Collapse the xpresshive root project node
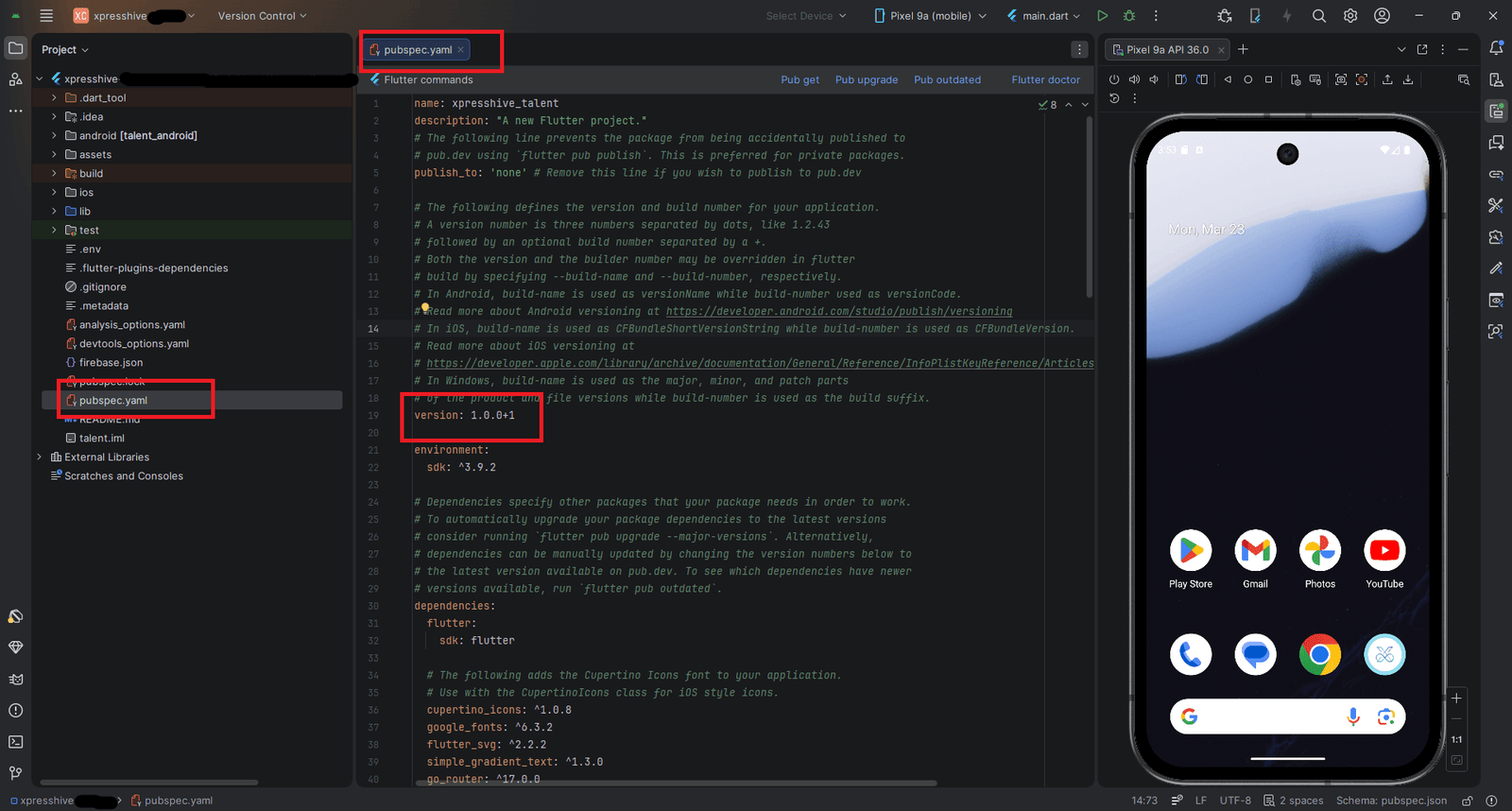This screenshot has height=811, width=1512. click(x=40, y=78)
